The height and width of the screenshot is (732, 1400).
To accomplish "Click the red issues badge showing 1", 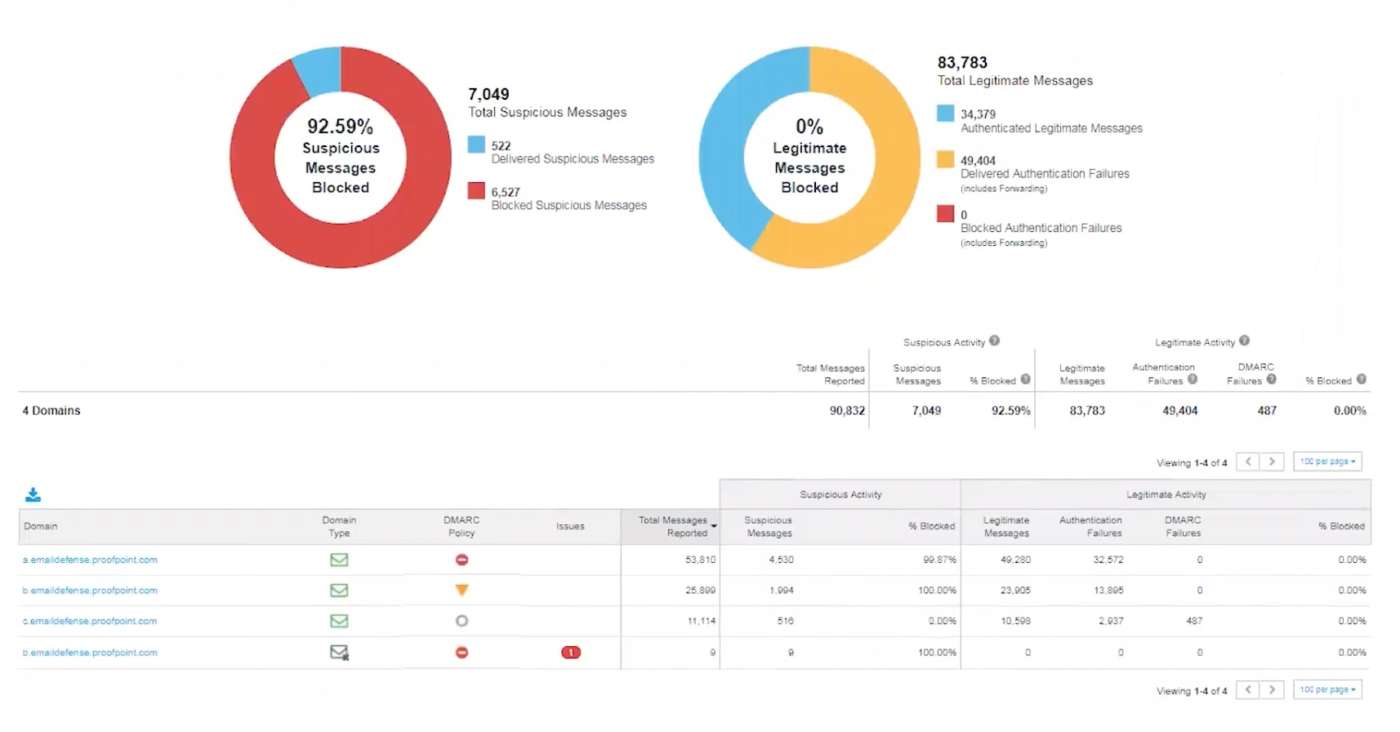I will pyautogui.click(x=570, y=653).
